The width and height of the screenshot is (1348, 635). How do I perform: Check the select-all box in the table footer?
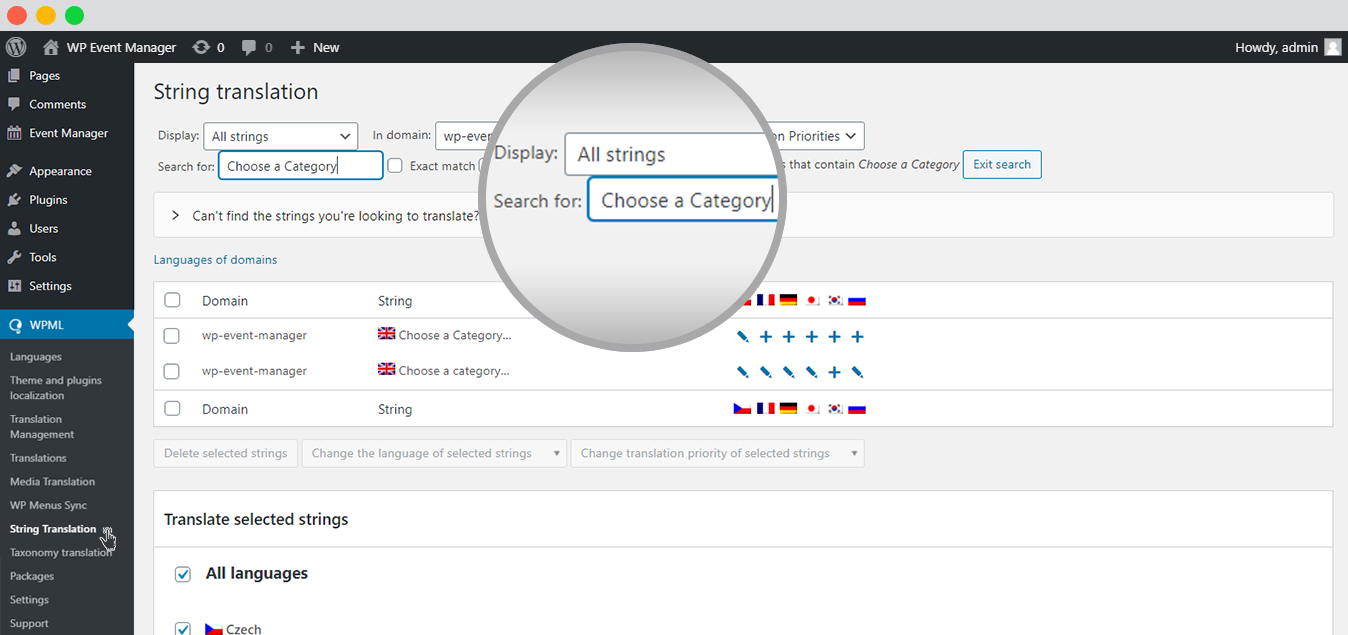click(172, 408)
